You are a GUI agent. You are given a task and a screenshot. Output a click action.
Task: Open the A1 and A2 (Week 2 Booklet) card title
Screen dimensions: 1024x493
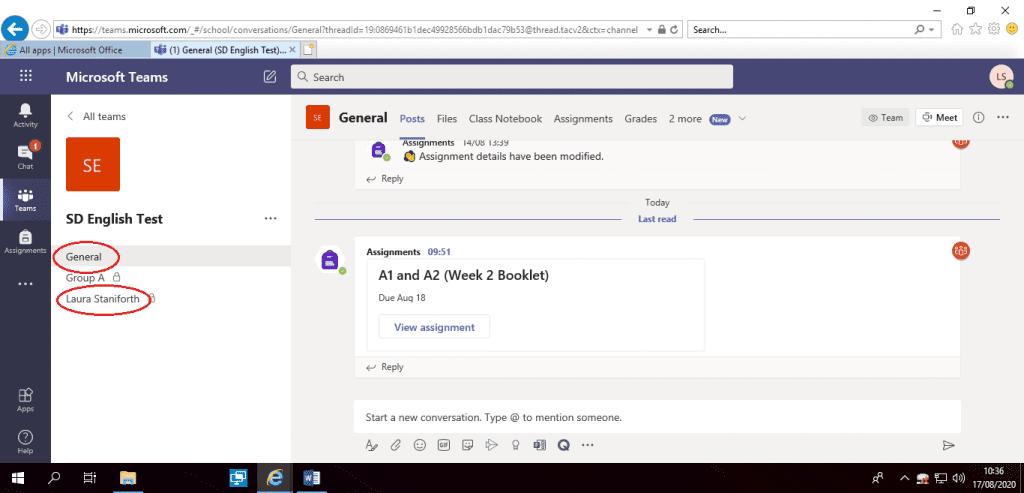point(464,276)
